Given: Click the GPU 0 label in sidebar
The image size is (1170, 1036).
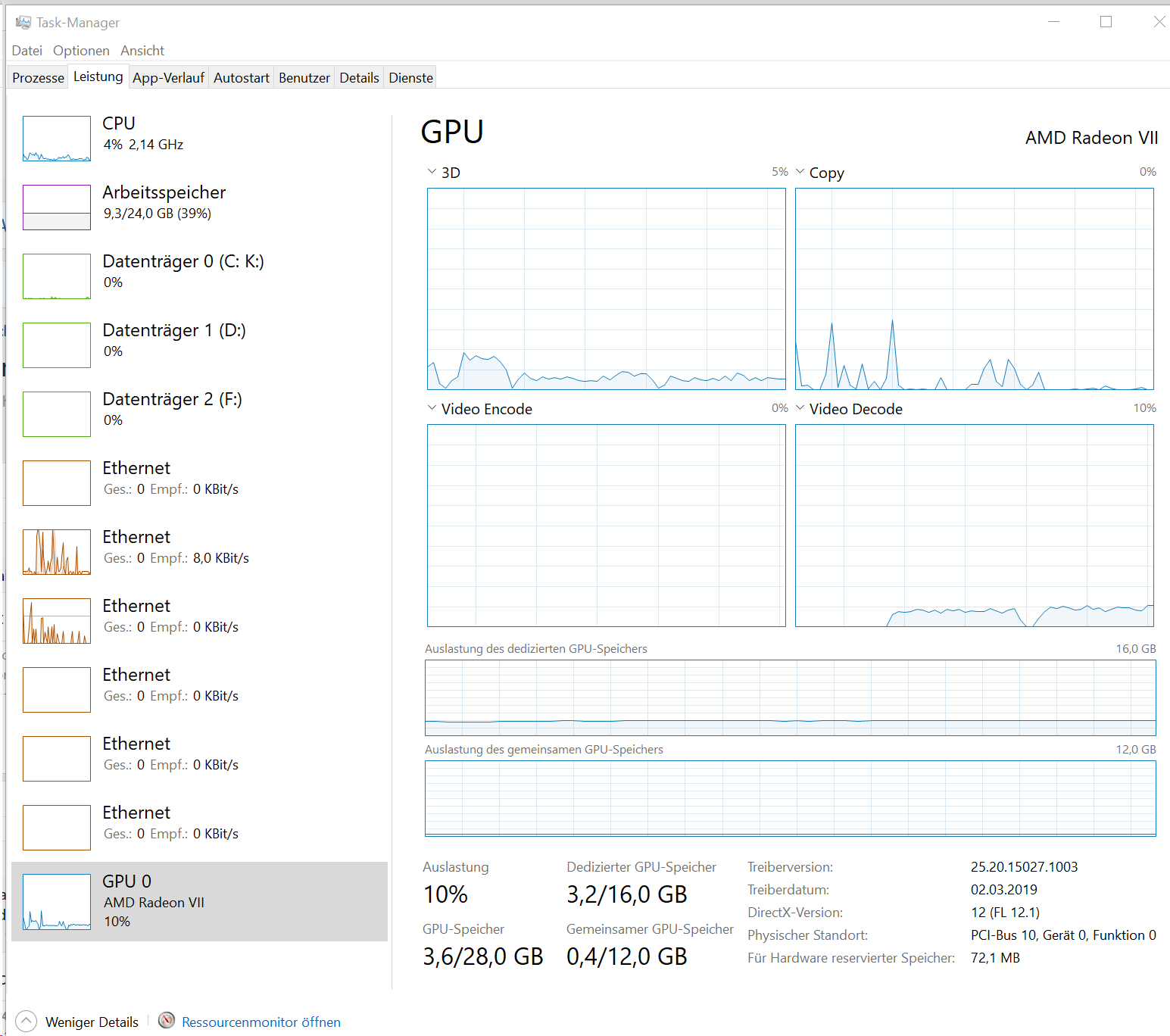Looking at the screenshot, I should pyautogui.click(x=127, y=881).
